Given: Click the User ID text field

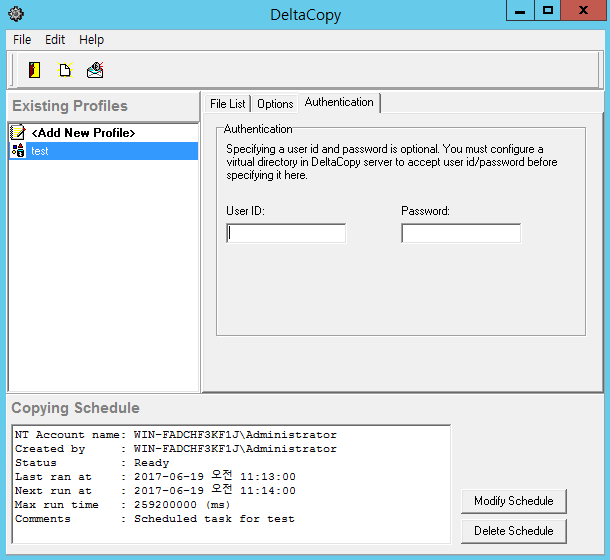Looking at the screenshot, I should [286, 233].
